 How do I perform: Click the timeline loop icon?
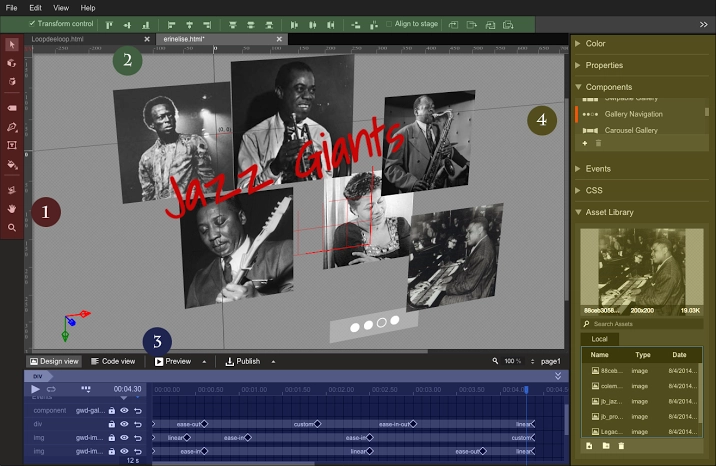pyautogui.click(x=51, y=389)
